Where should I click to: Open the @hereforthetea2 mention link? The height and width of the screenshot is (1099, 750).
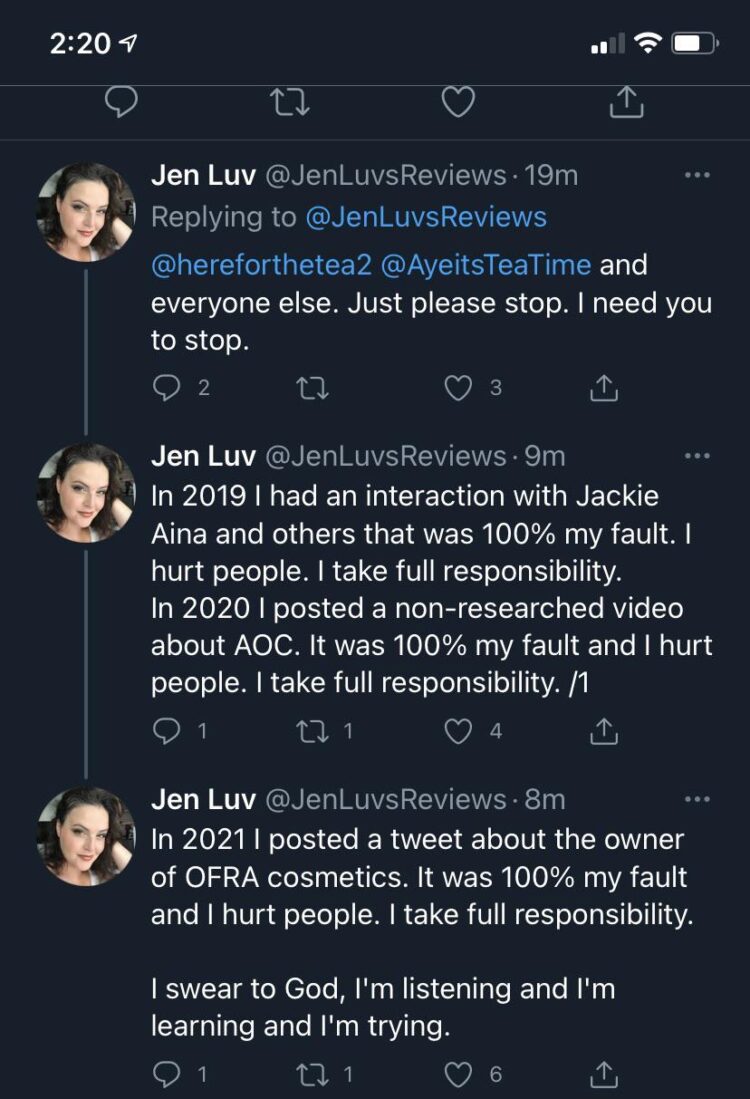pos(262,264)
